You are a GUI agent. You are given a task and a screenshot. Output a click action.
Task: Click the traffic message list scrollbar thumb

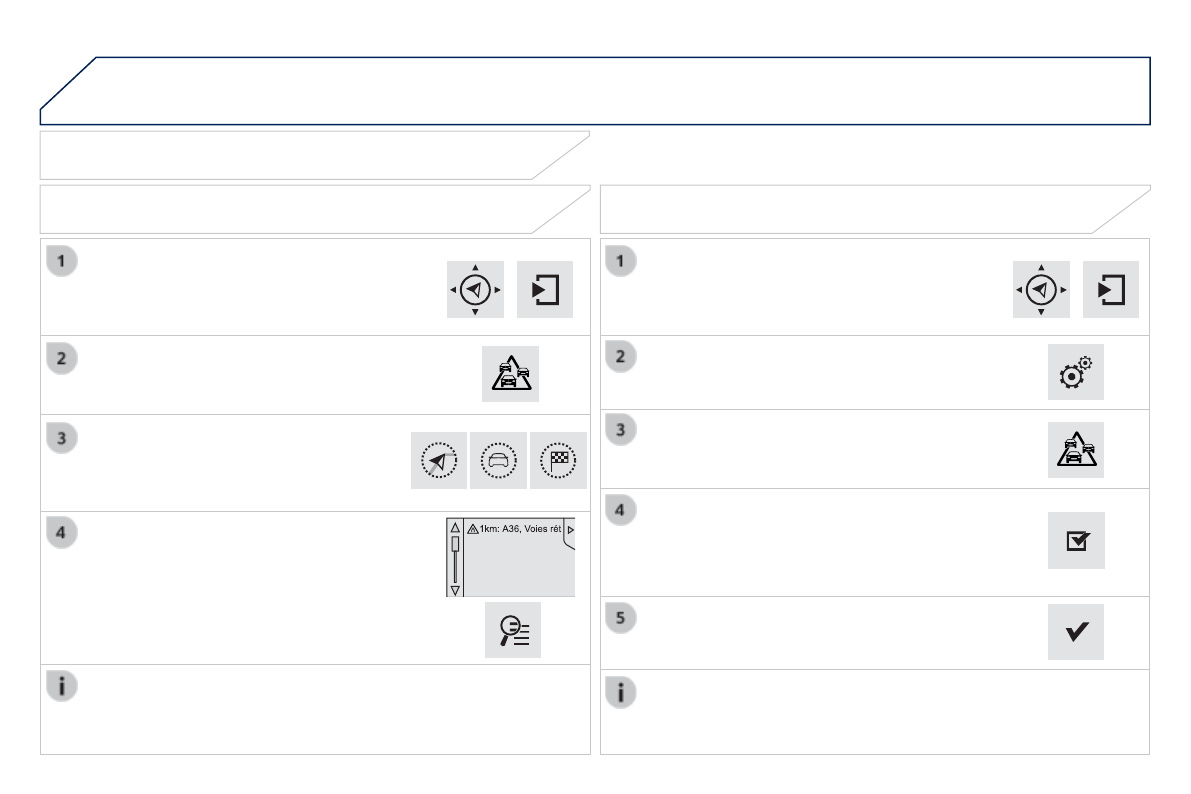click(455, 545)
